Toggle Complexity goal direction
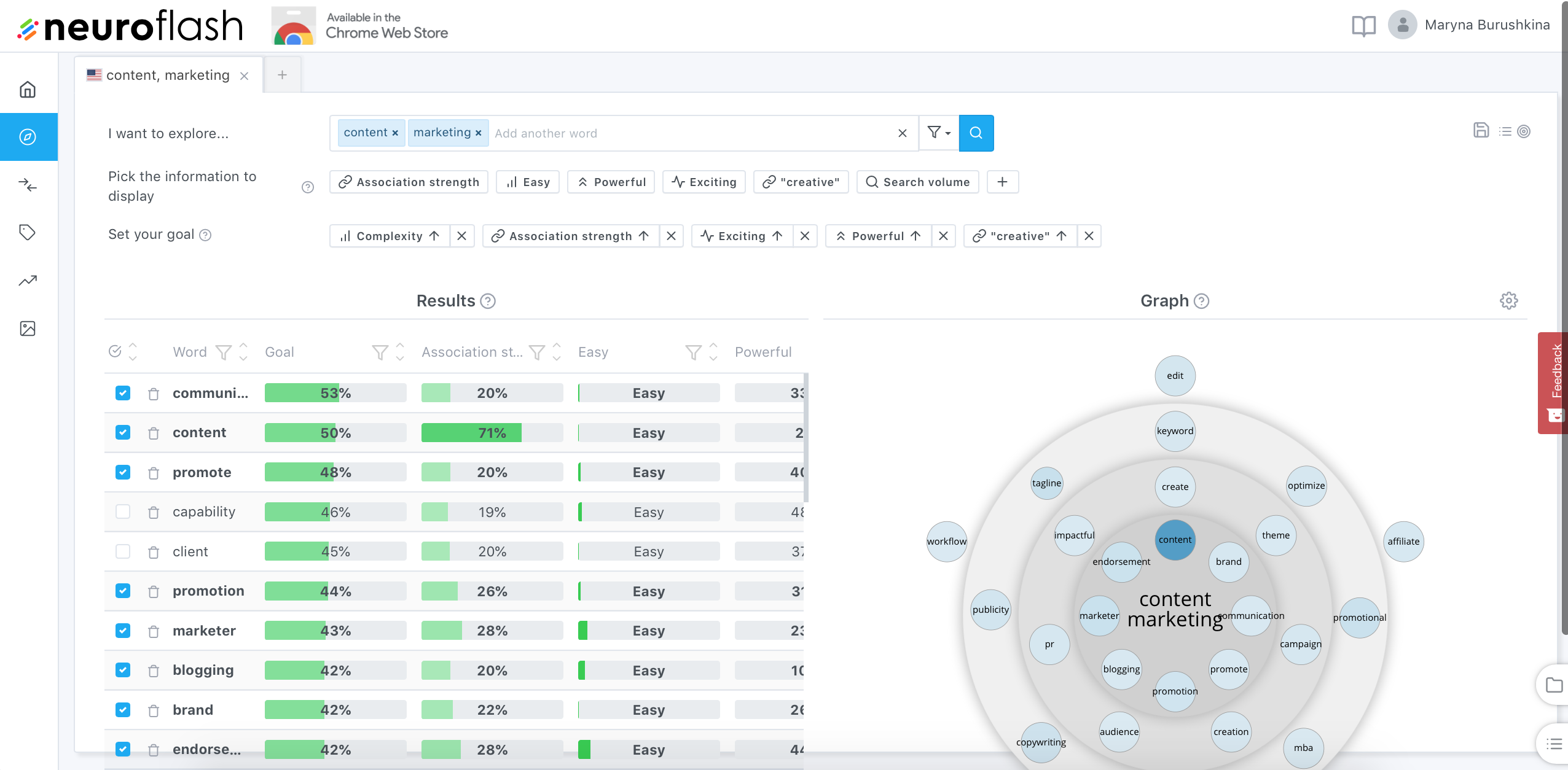1568x770 pixels. [390, 236]
